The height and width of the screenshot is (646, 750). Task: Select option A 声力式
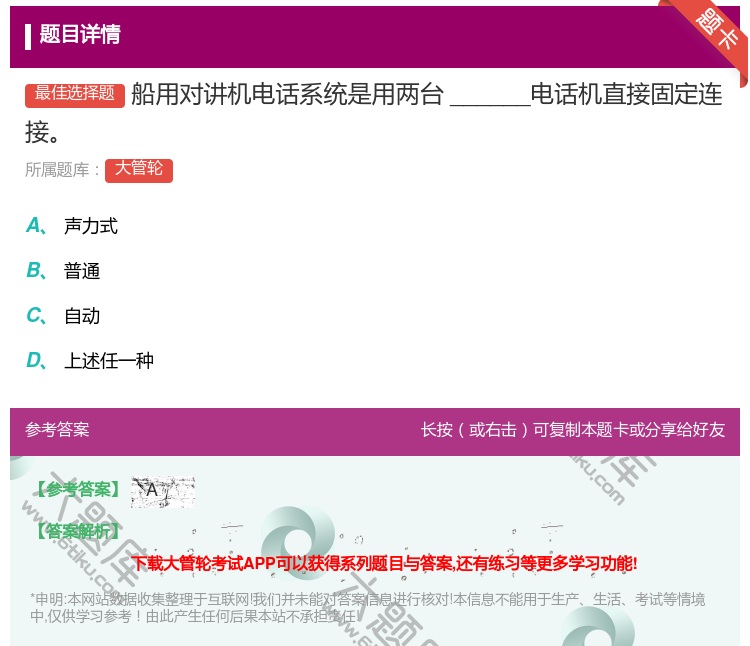[90, 226]
